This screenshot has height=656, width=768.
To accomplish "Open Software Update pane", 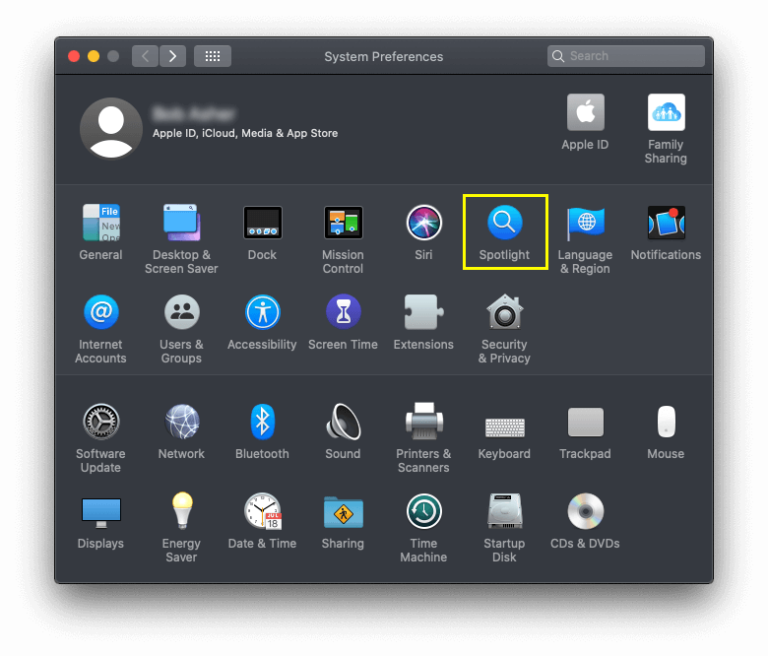I will click(x=101, y=422).
